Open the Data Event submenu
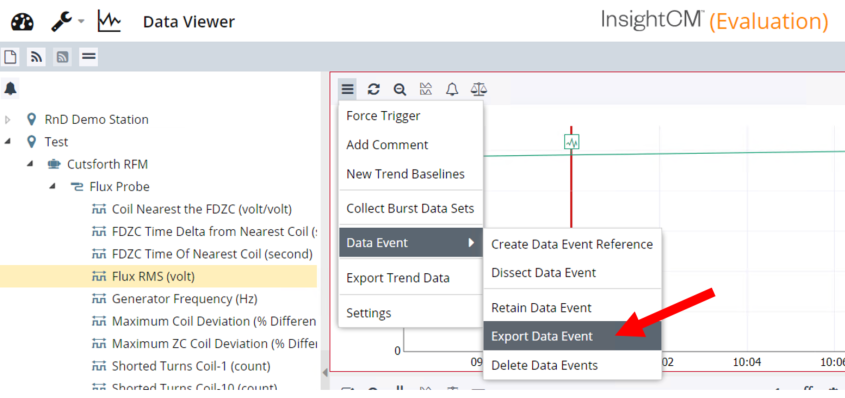 411,243
